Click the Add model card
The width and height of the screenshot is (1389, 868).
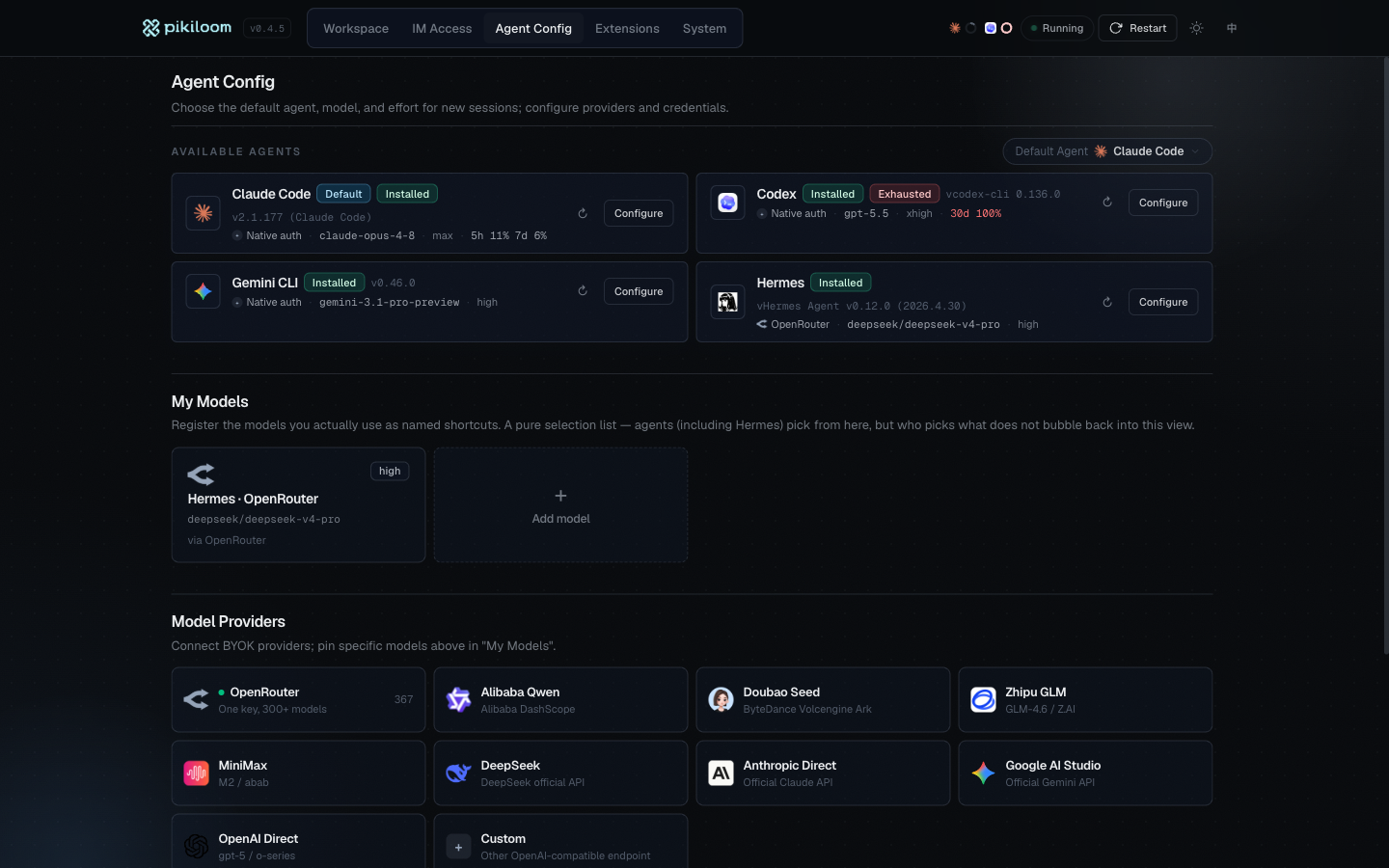point(560,504)
